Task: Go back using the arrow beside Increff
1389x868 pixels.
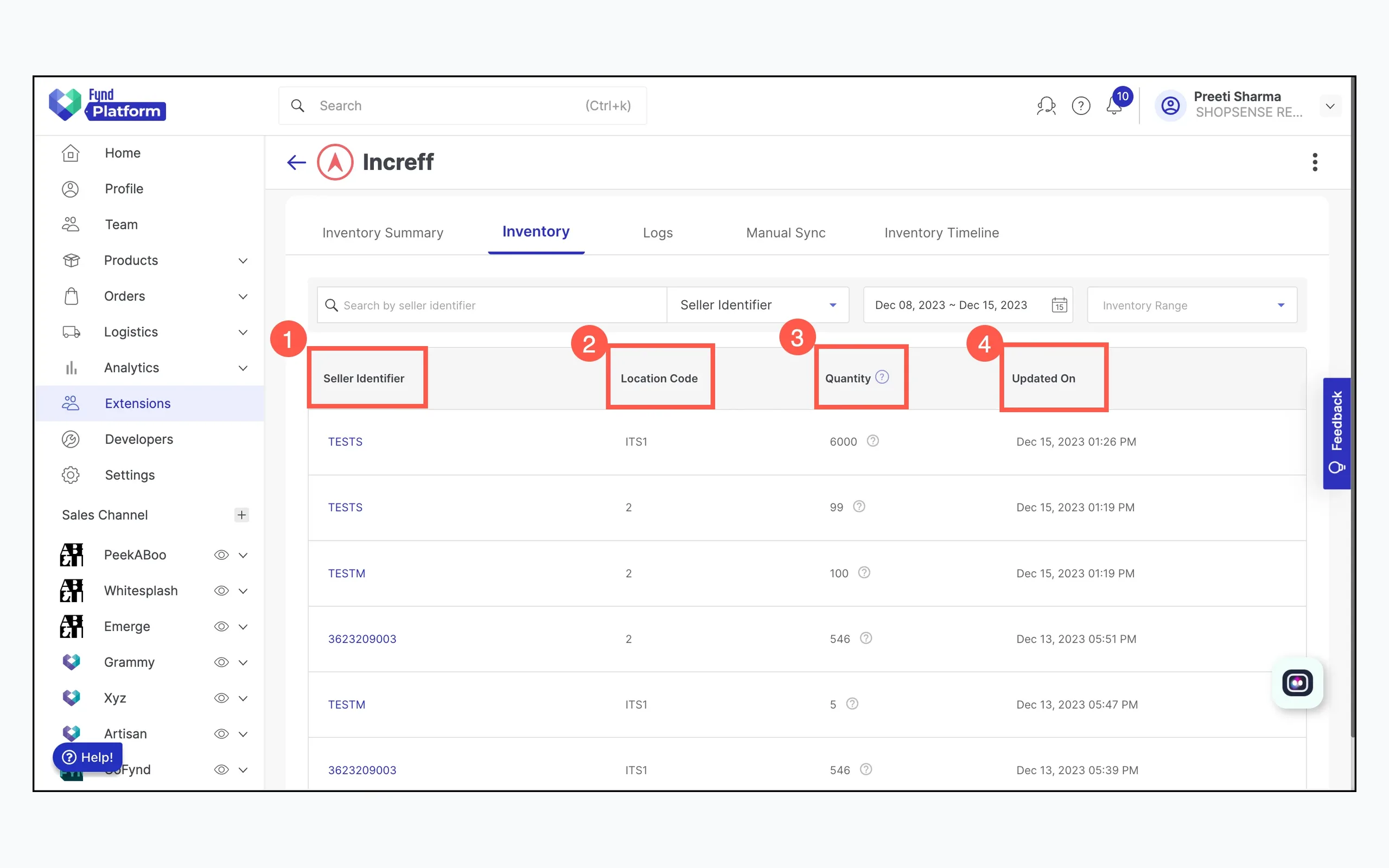Action: click(296, 162)
